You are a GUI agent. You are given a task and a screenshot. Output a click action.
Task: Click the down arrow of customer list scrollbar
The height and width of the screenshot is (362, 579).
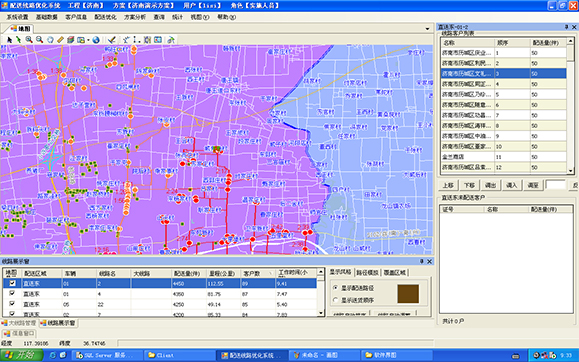(571, 171)
